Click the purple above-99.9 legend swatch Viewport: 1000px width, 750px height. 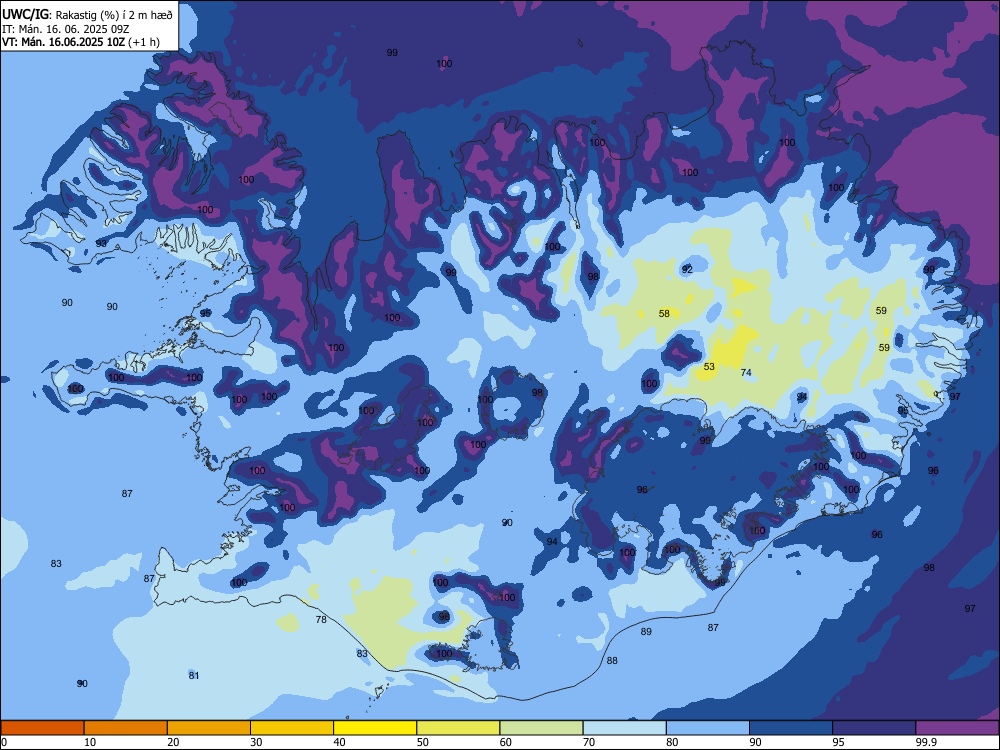point(957,728)
